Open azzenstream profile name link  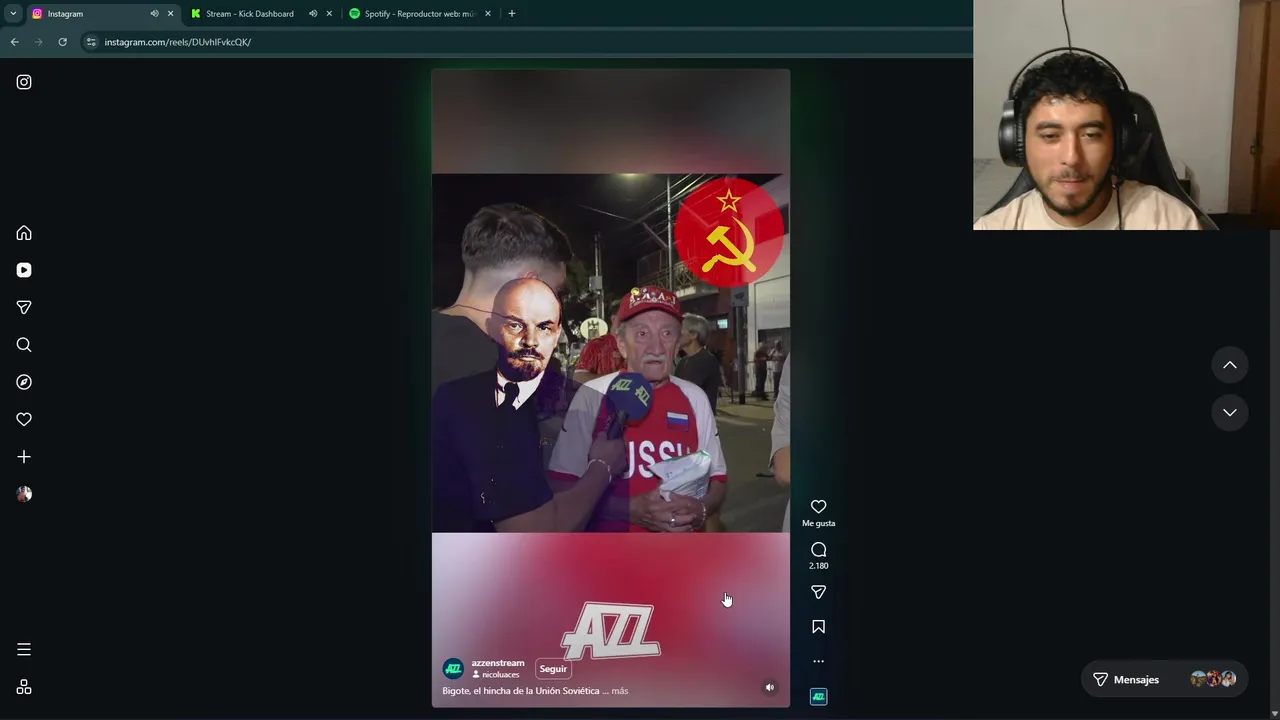[x=498, y=663]
